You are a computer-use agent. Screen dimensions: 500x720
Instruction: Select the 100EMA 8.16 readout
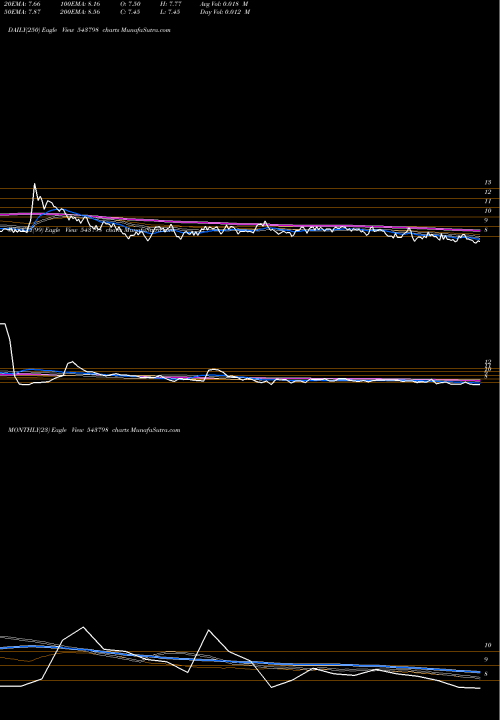pyautogui.click(x=80, y=4)
